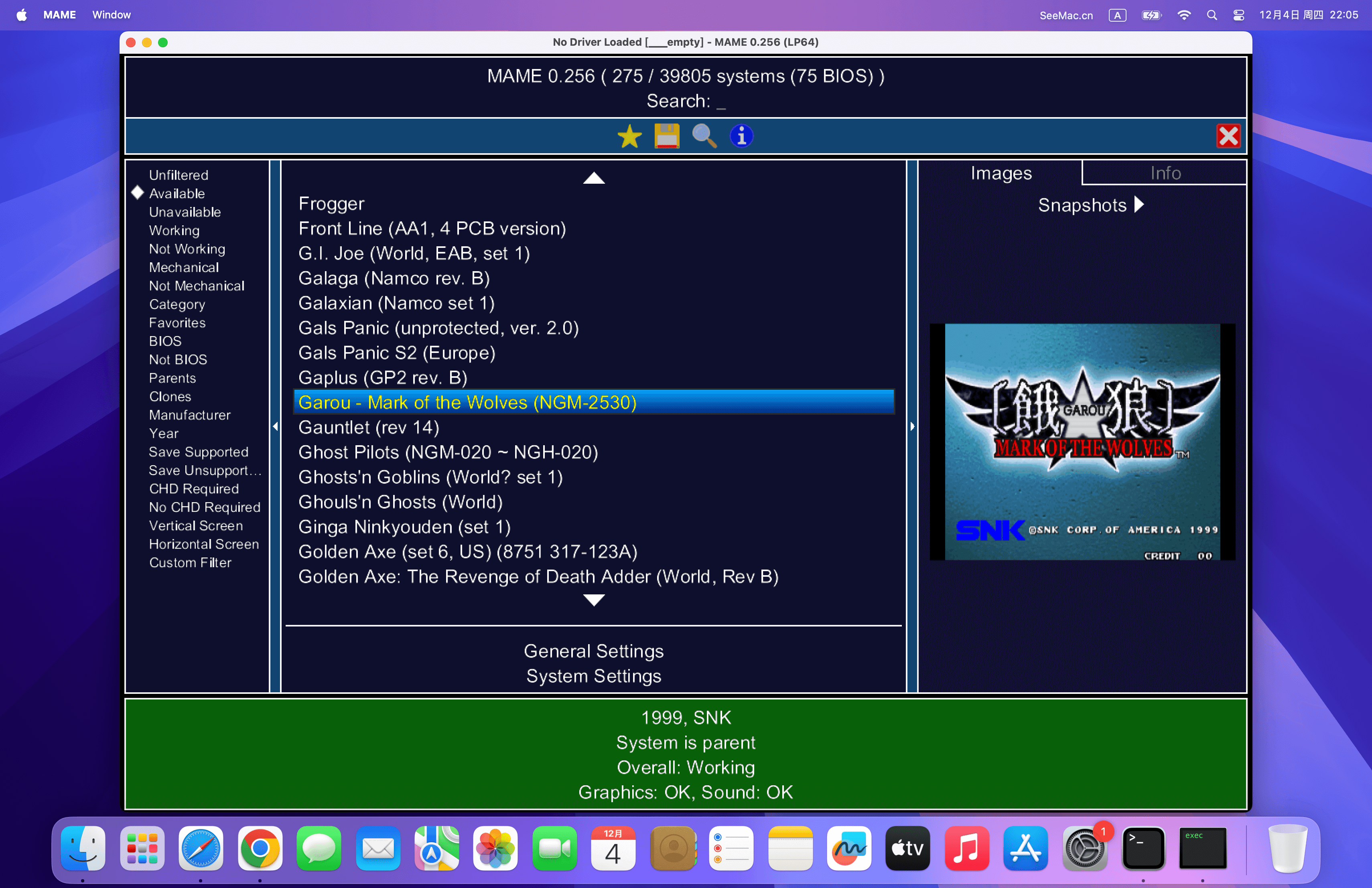Open the Window menu
The width and height of the screenshot is (1372, 888).
(111, 15)
